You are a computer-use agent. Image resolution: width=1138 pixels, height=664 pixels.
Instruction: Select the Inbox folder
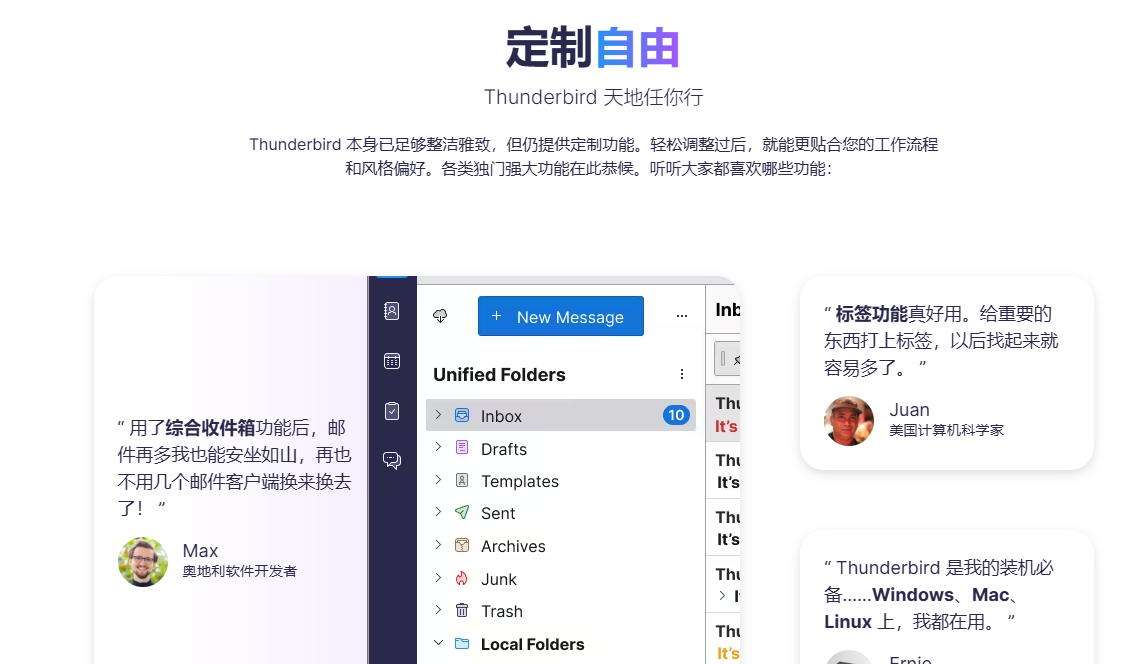[x=560, y=415]
